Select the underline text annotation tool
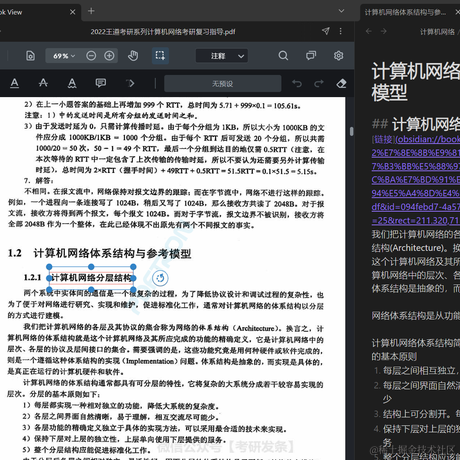Image resolution: width=460 pixels, height=460 pixels. pyautogui.click(x=15, y=83)
